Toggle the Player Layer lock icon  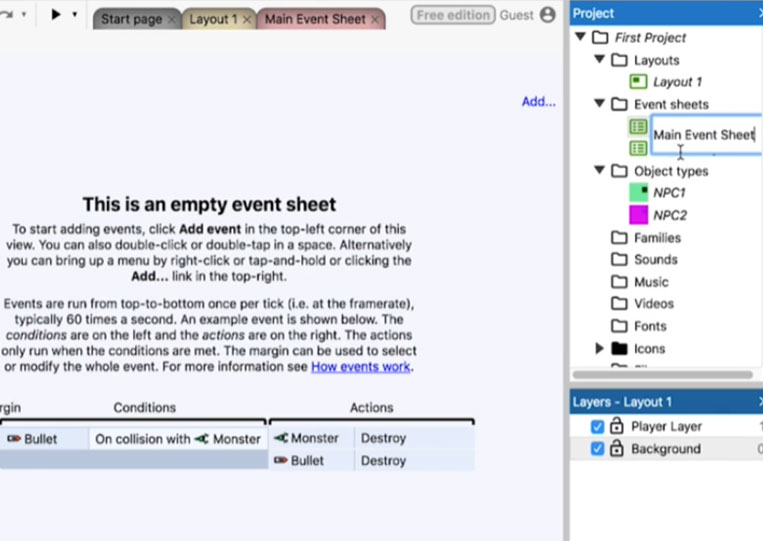pos(617,426)
